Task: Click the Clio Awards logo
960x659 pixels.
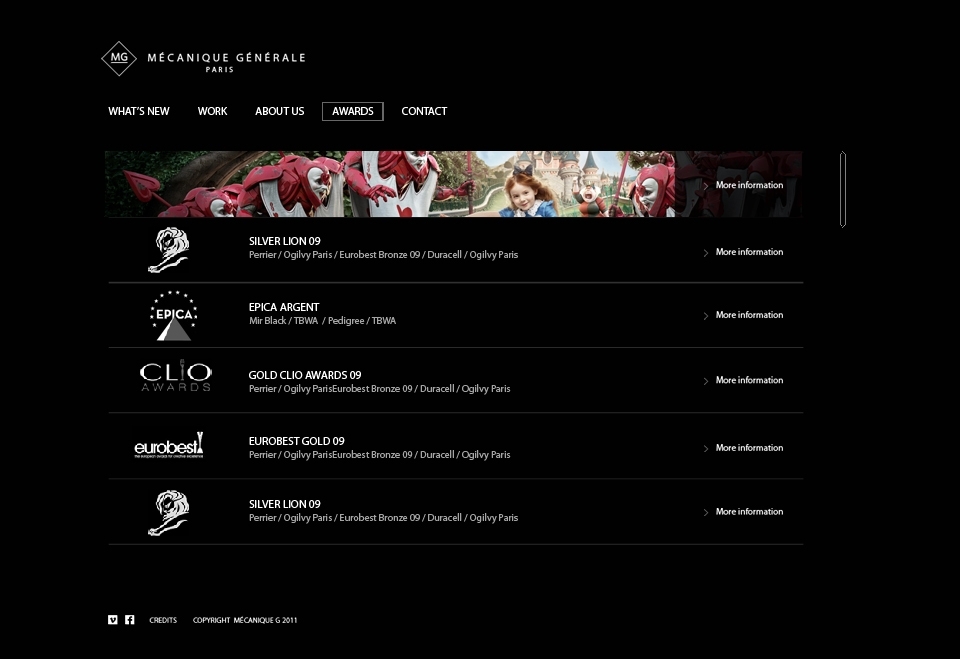Action: point(176,376)
